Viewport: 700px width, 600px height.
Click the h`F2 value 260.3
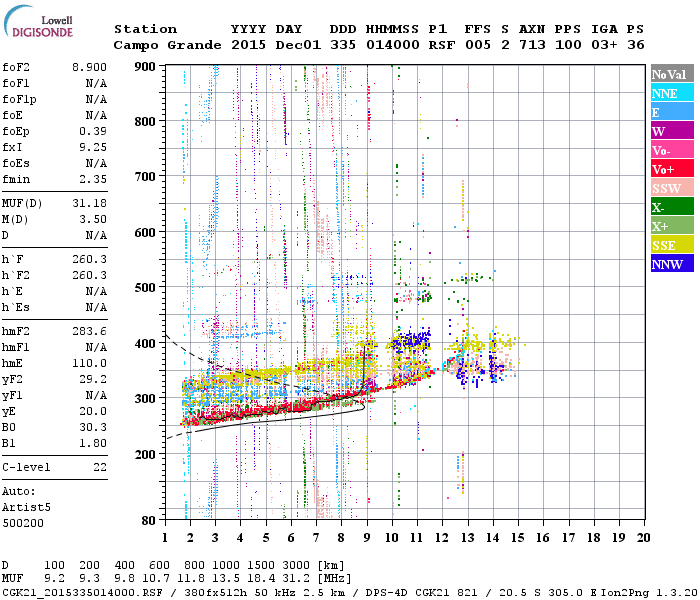89,275
